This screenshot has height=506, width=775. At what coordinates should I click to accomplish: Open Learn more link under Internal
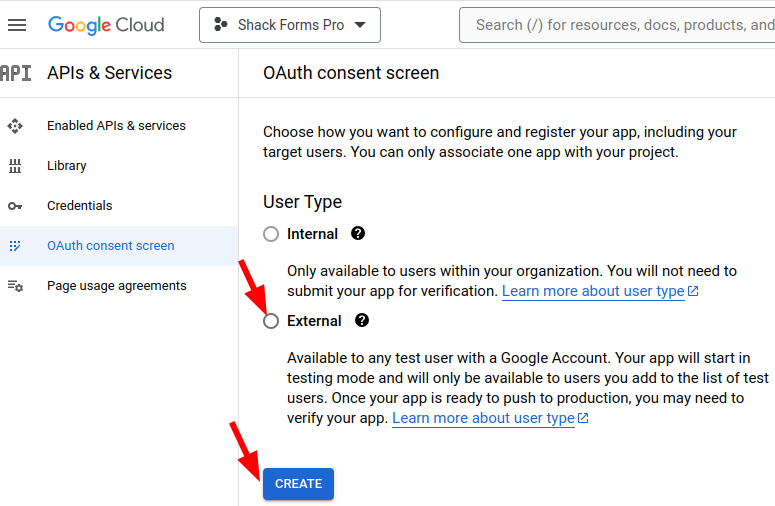pos(600,291)
